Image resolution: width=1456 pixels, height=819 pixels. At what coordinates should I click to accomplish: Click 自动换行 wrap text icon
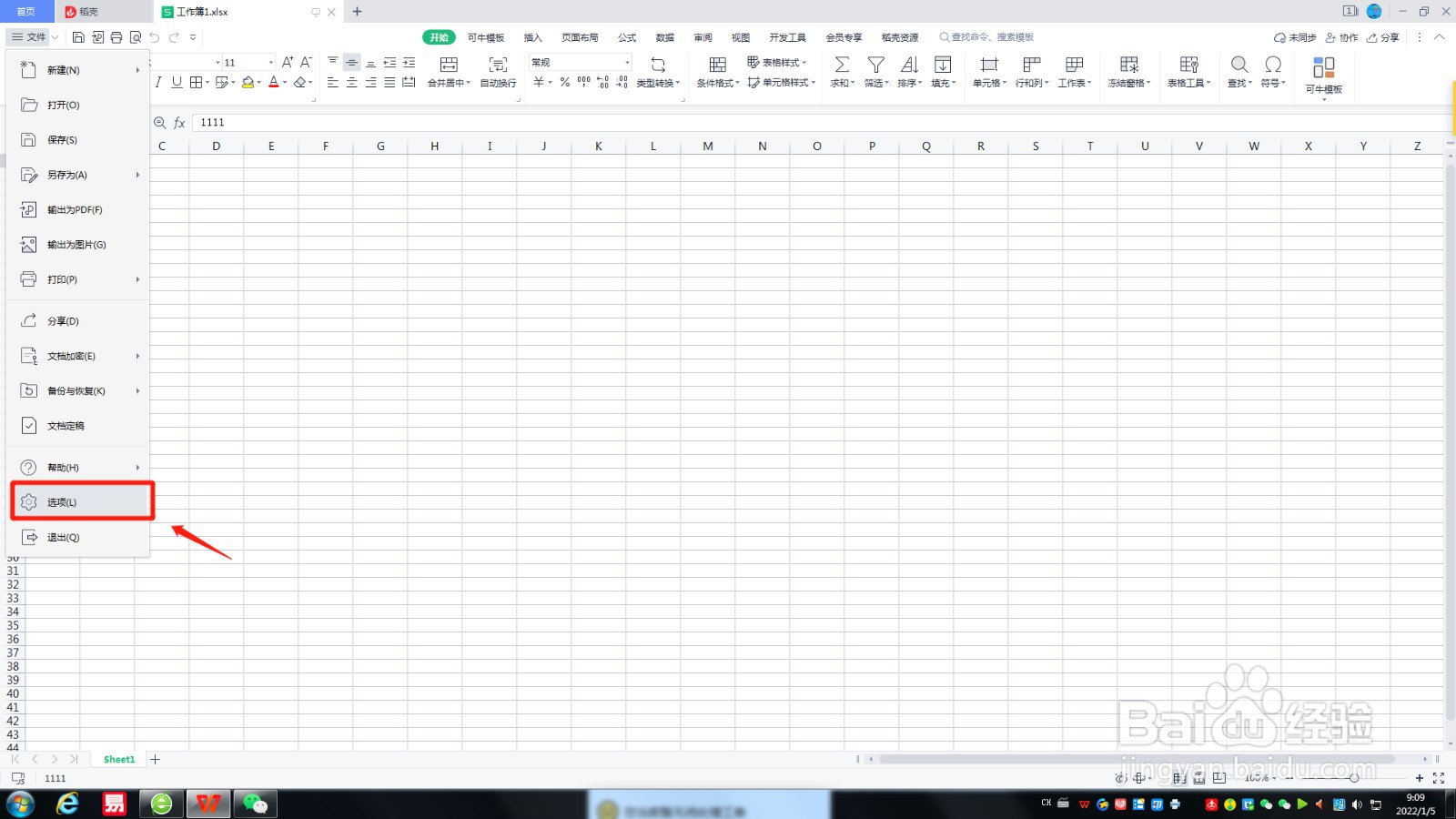pyautogui.click(x=498, y=65)
